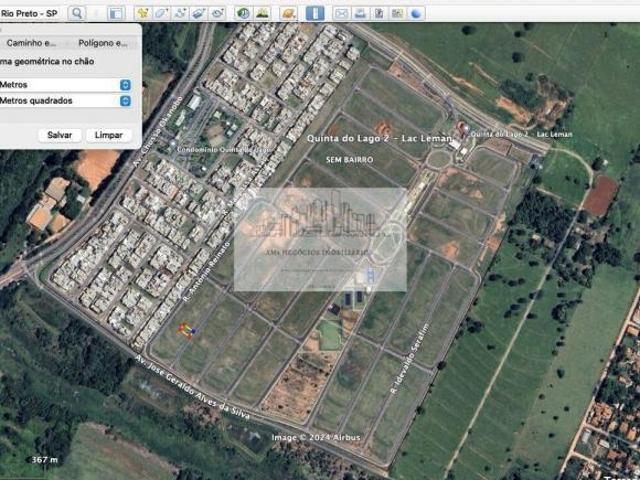Click the '367 m' scale text
Viewport: 640px width, 480px height.
[x=44, y=460]
